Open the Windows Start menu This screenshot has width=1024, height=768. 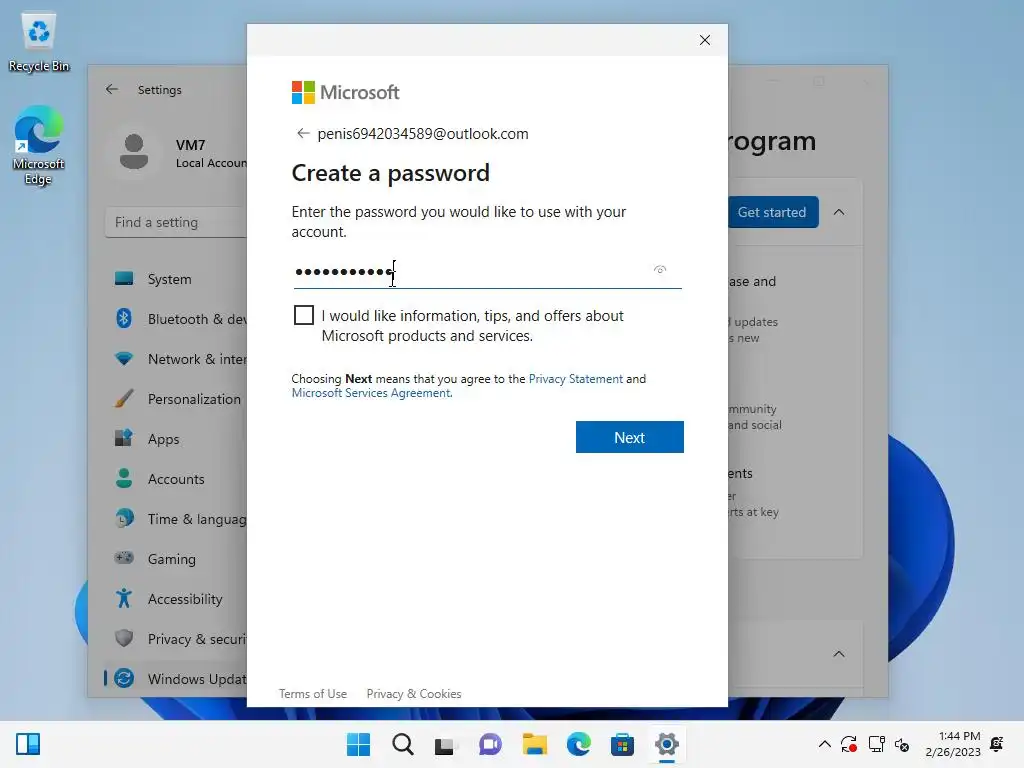pos(359,744)
